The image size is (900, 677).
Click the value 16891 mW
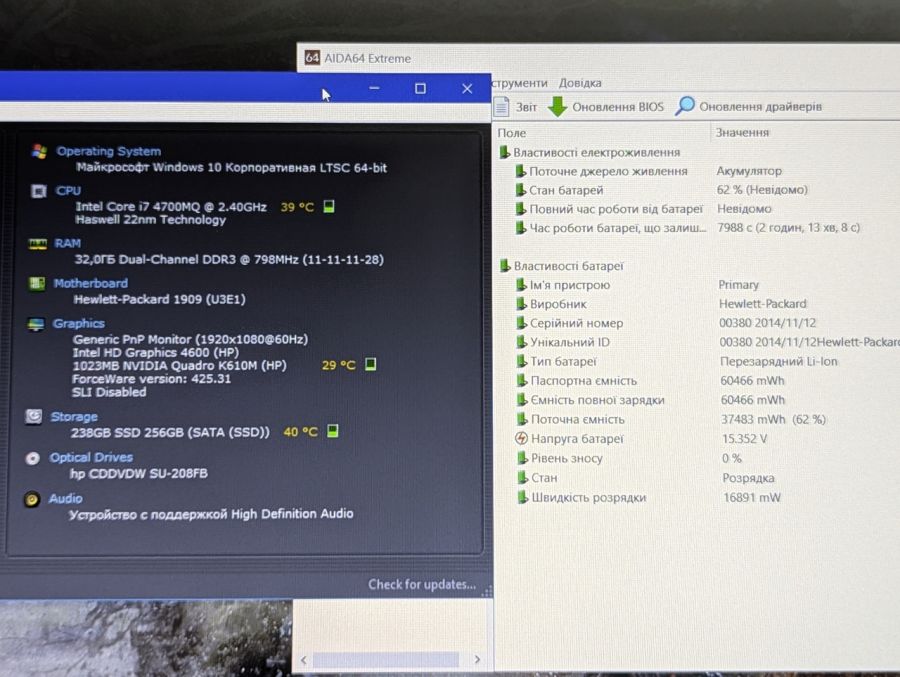[752, 497]
